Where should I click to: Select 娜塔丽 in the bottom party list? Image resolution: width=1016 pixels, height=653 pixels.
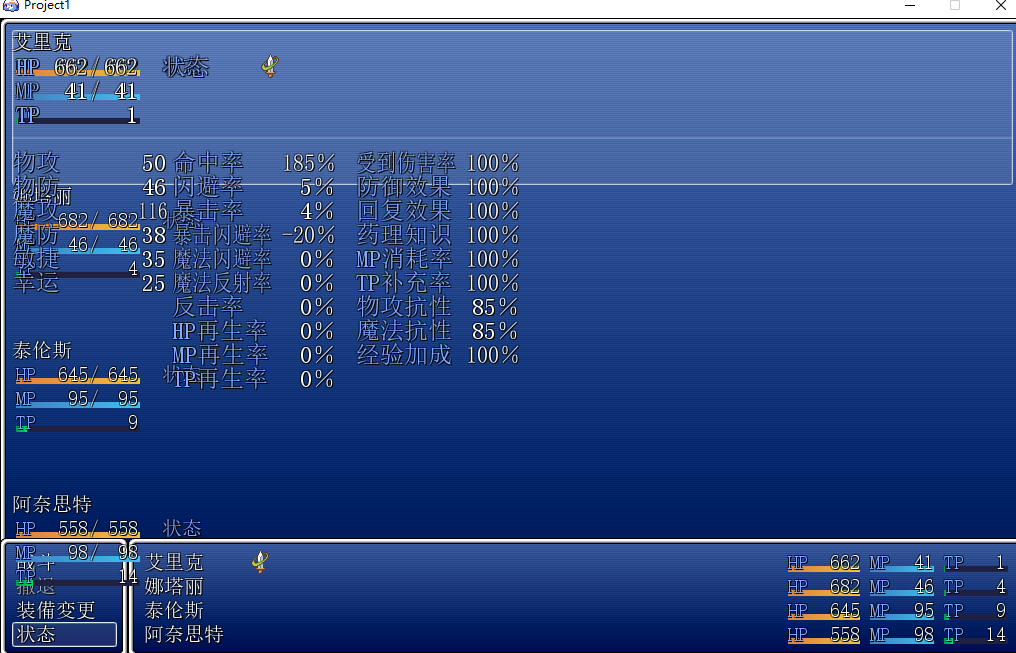(x=174, y=586)
